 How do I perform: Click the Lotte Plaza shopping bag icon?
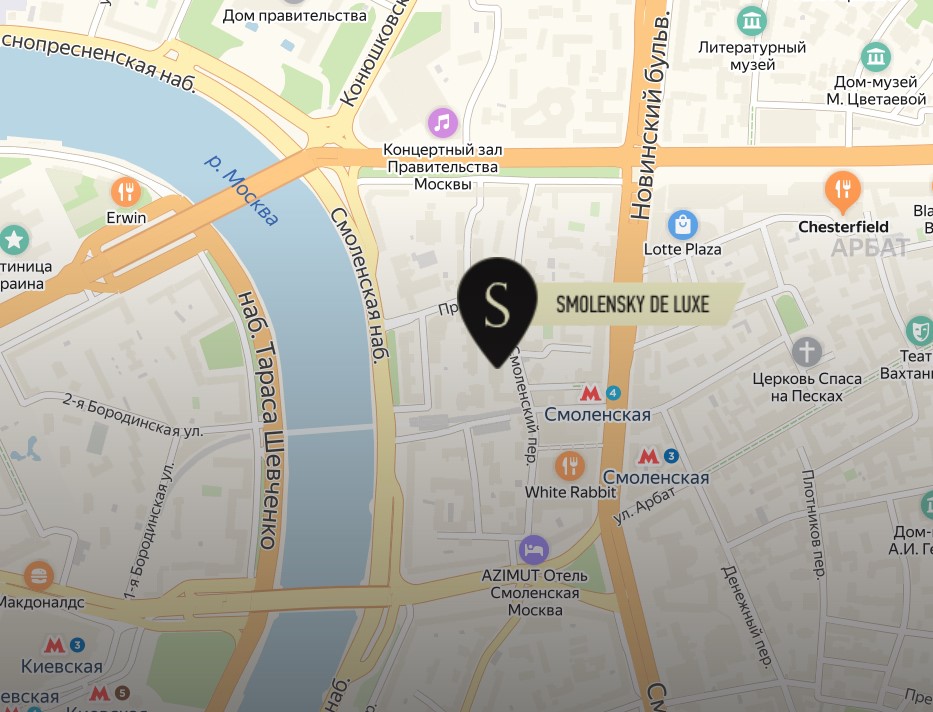click(x=682, y=225)
